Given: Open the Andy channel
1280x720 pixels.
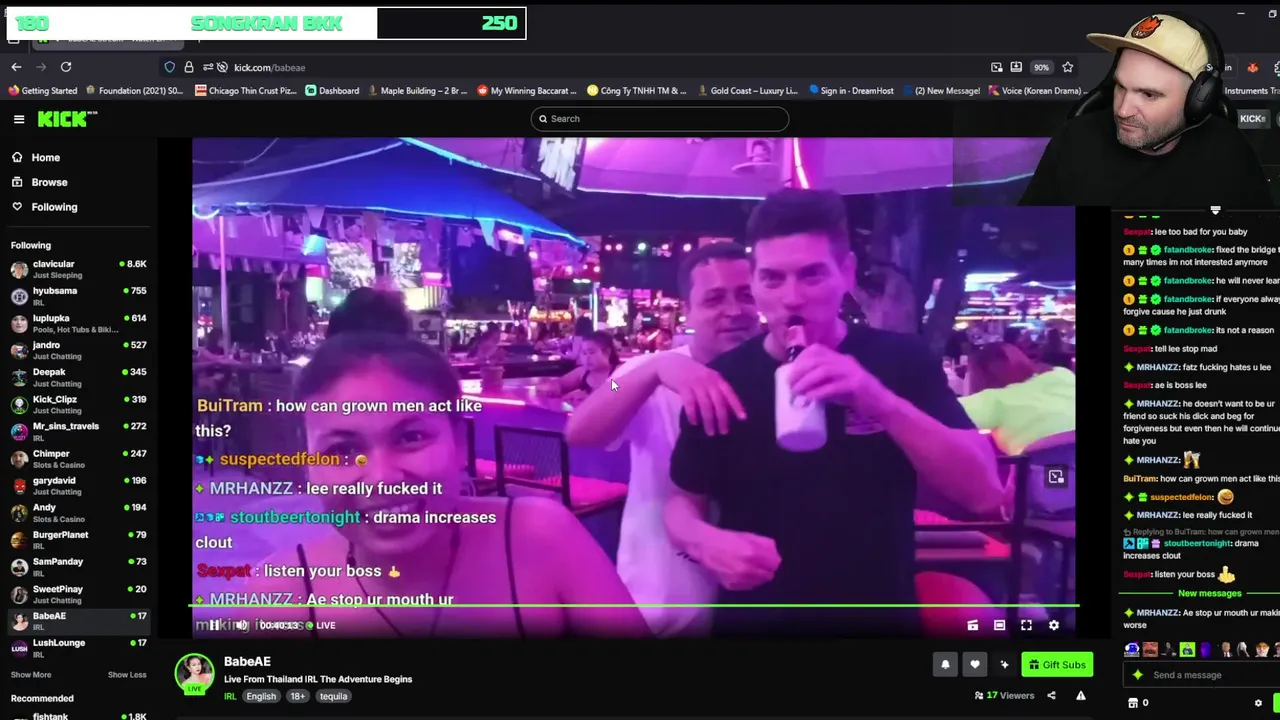Looking at the screenshot, I should pyautogui.click(x=78, y=512).
